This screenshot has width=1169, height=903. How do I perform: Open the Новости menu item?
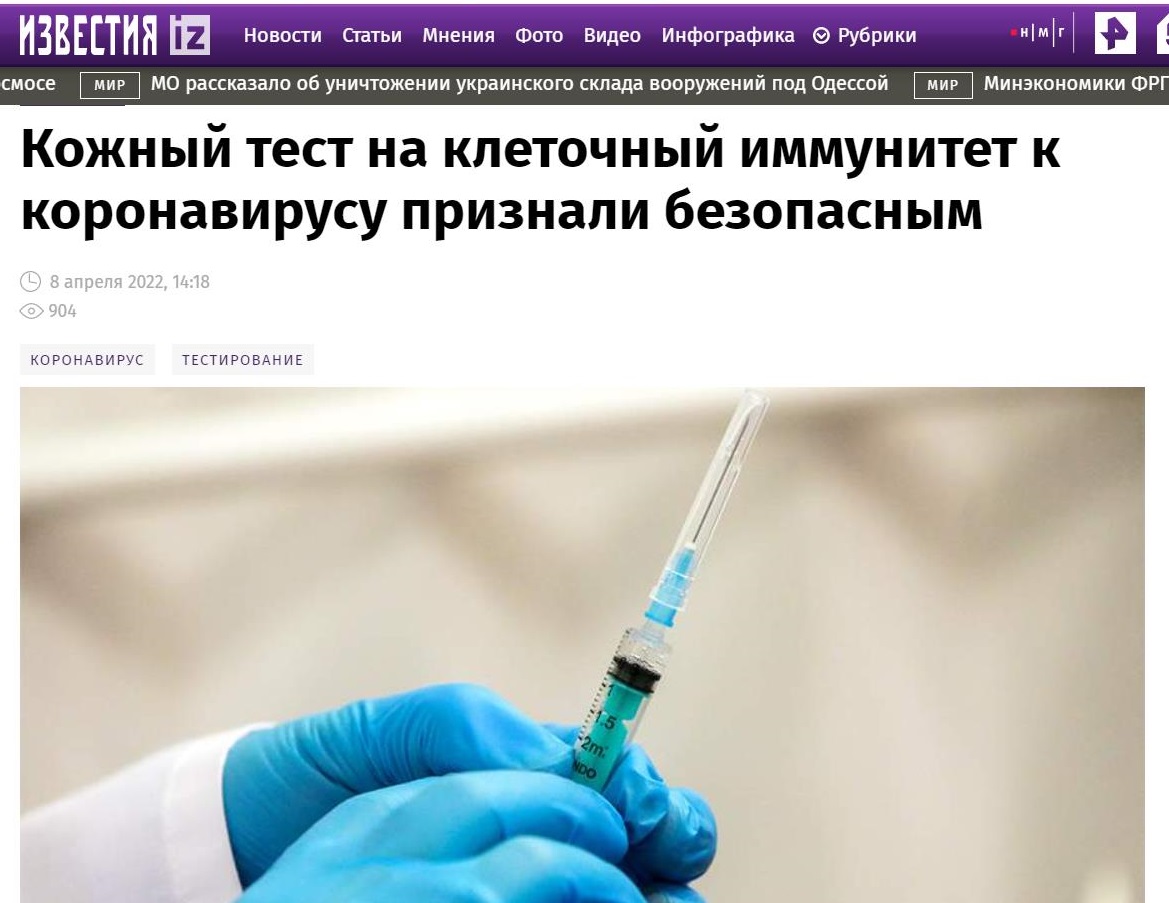283,35
